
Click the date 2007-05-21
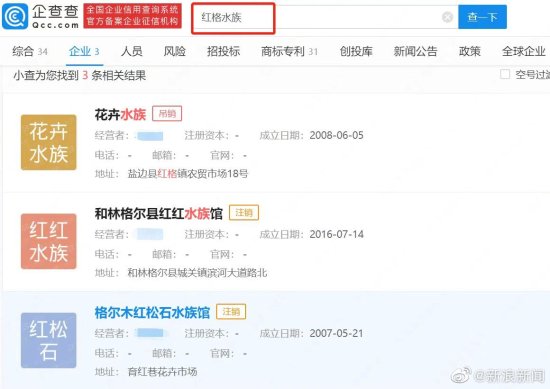pyautogui.click(x=336, y=333)
